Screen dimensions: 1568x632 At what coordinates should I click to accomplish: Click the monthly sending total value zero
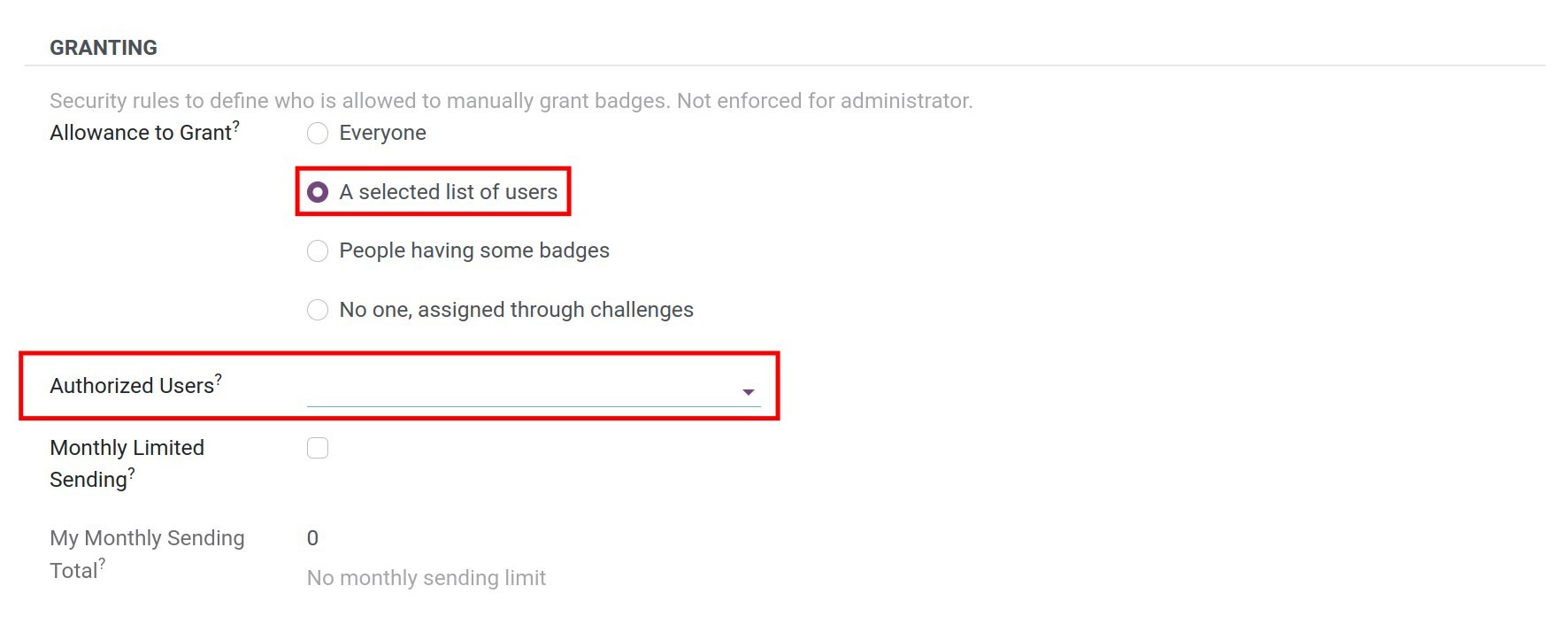(311, 537)
